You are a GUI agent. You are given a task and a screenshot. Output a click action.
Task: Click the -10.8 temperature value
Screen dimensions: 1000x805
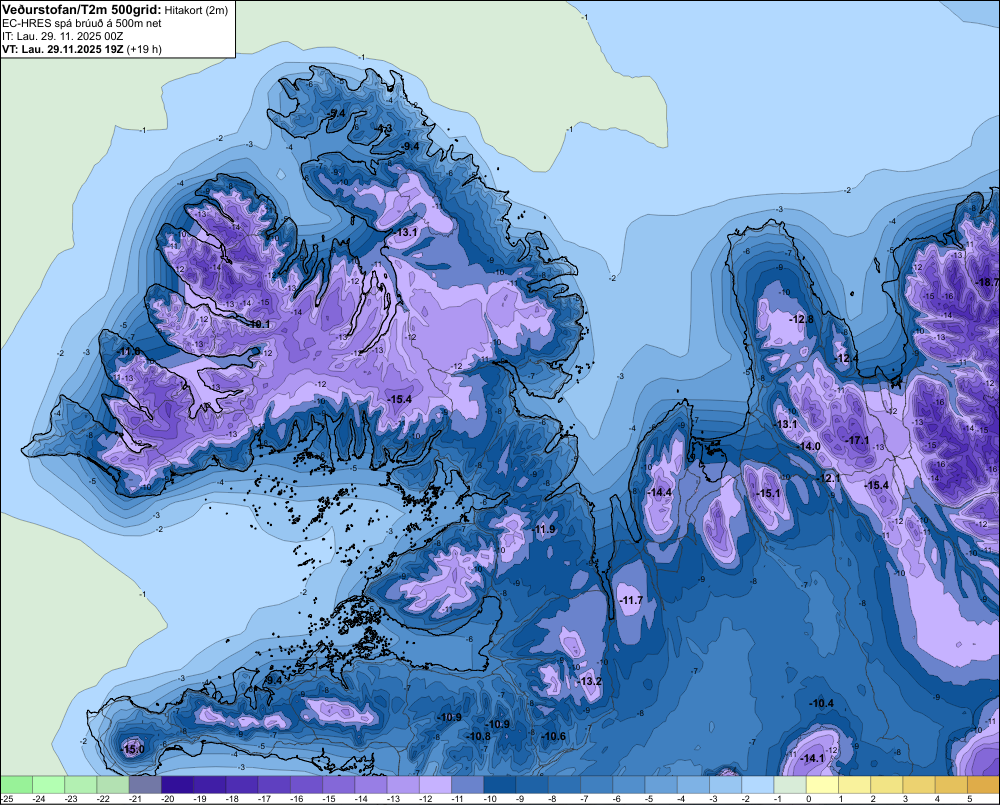pos(479,736)
